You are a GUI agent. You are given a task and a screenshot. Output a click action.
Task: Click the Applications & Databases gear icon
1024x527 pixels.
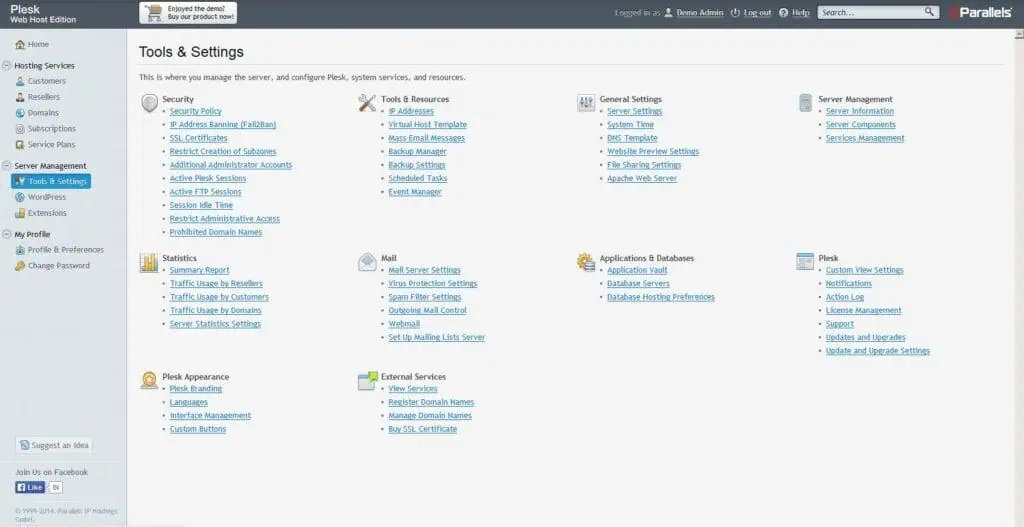point(586,262)
